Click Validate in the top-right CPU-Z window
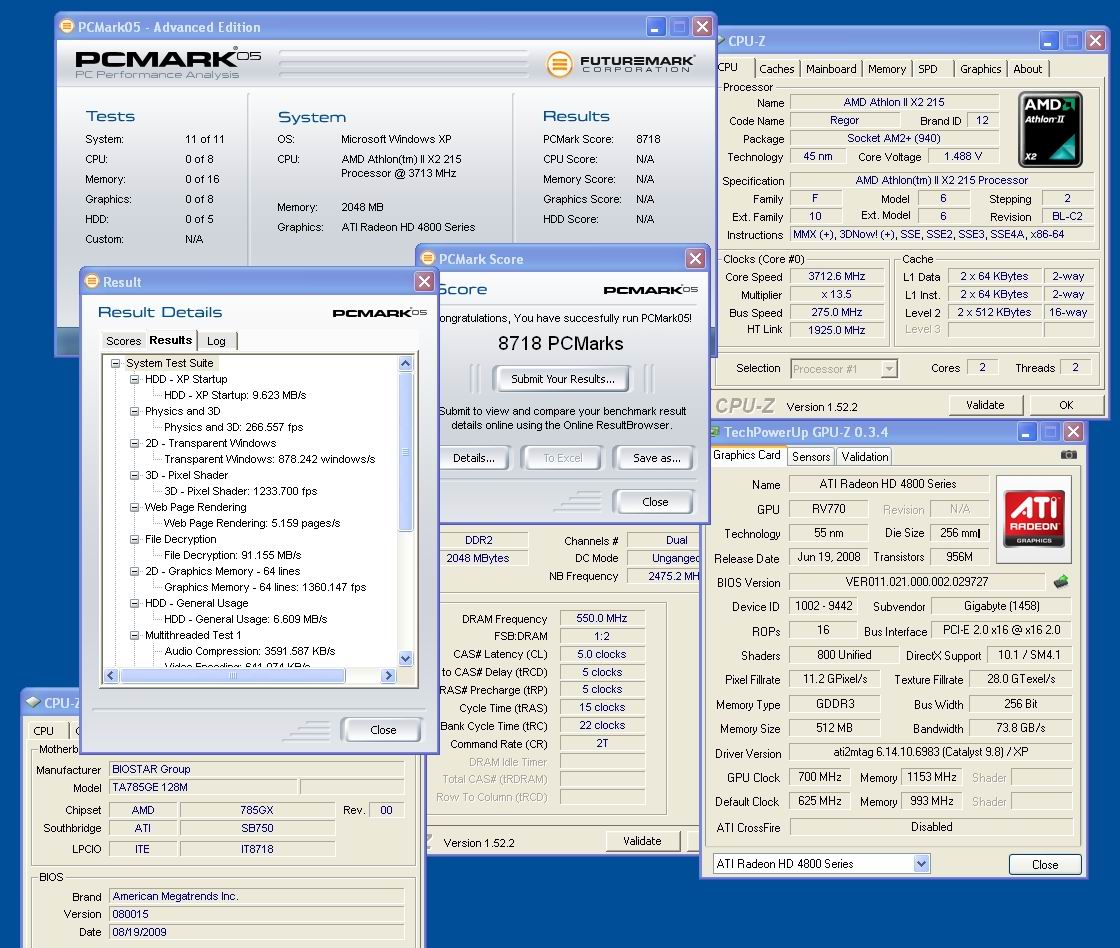 pyautogui.click(x=985, y=404)
